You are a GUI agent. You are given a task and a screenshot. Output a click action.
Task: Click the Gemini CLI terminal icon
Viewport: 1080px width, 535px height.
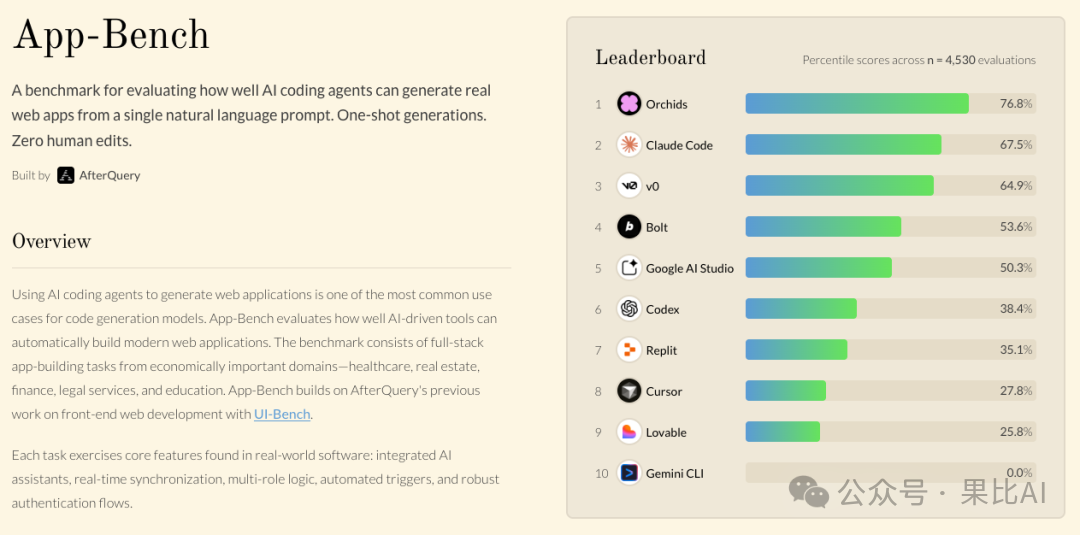(629, 473)
